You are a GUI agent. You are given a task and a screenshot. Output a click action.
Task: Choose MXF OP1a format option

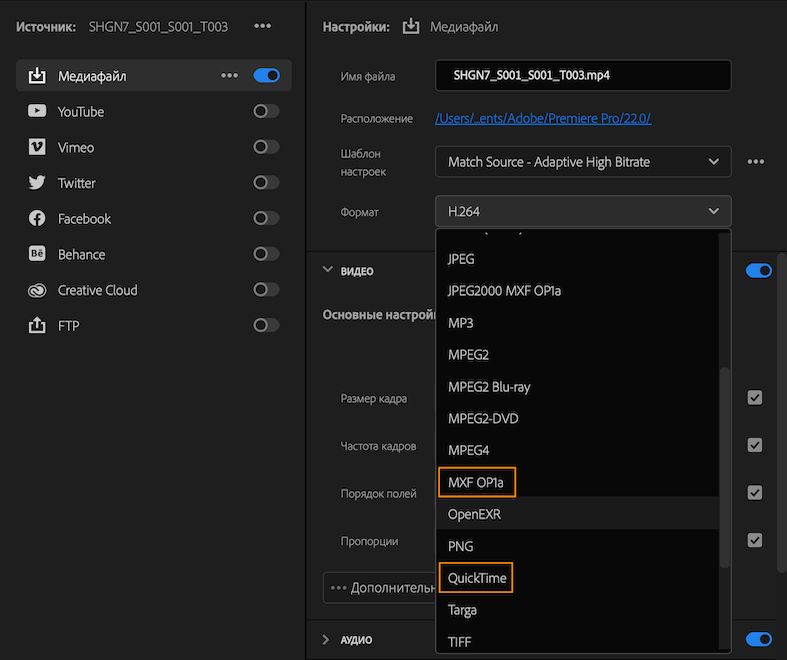click(x=476, y=483)
